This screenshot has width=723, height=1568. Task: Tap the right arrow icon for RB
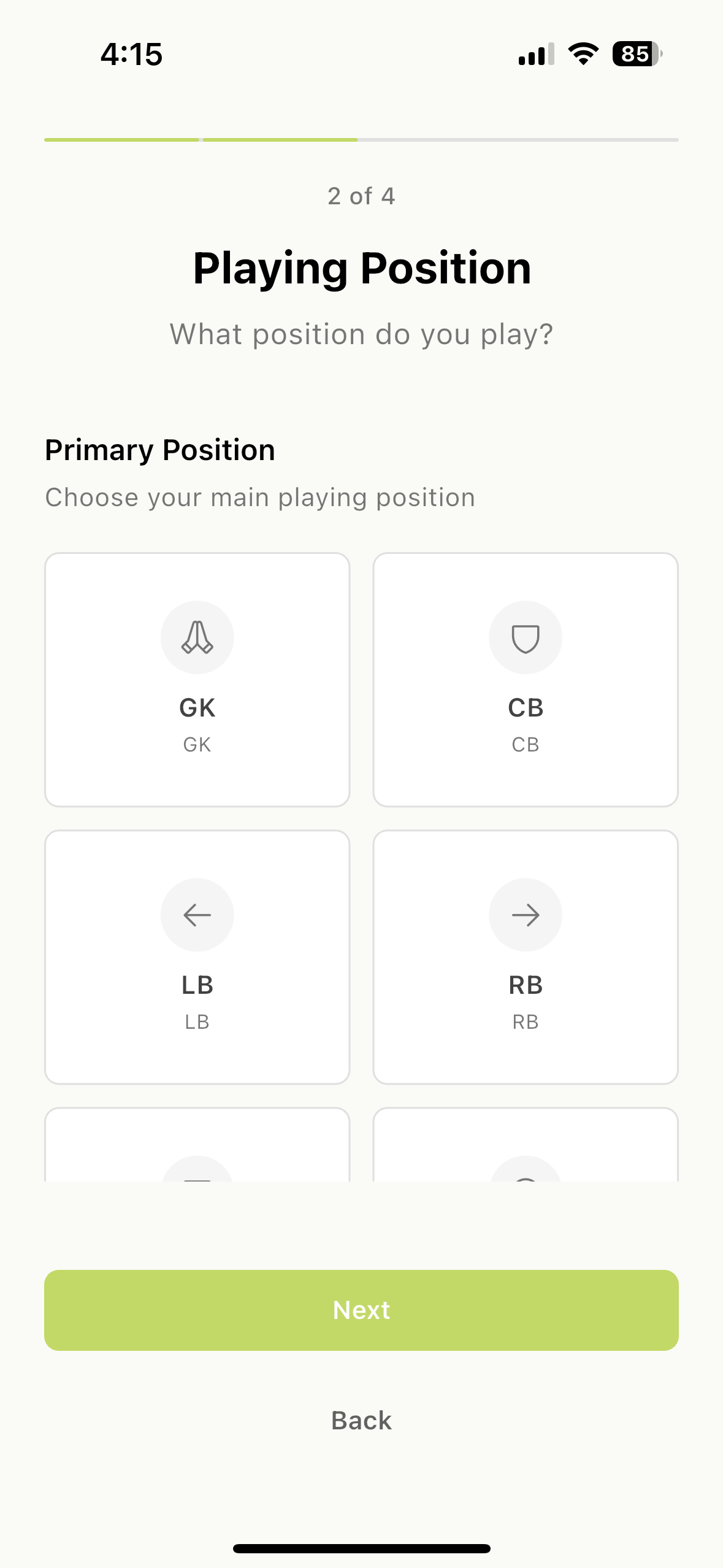526,915
